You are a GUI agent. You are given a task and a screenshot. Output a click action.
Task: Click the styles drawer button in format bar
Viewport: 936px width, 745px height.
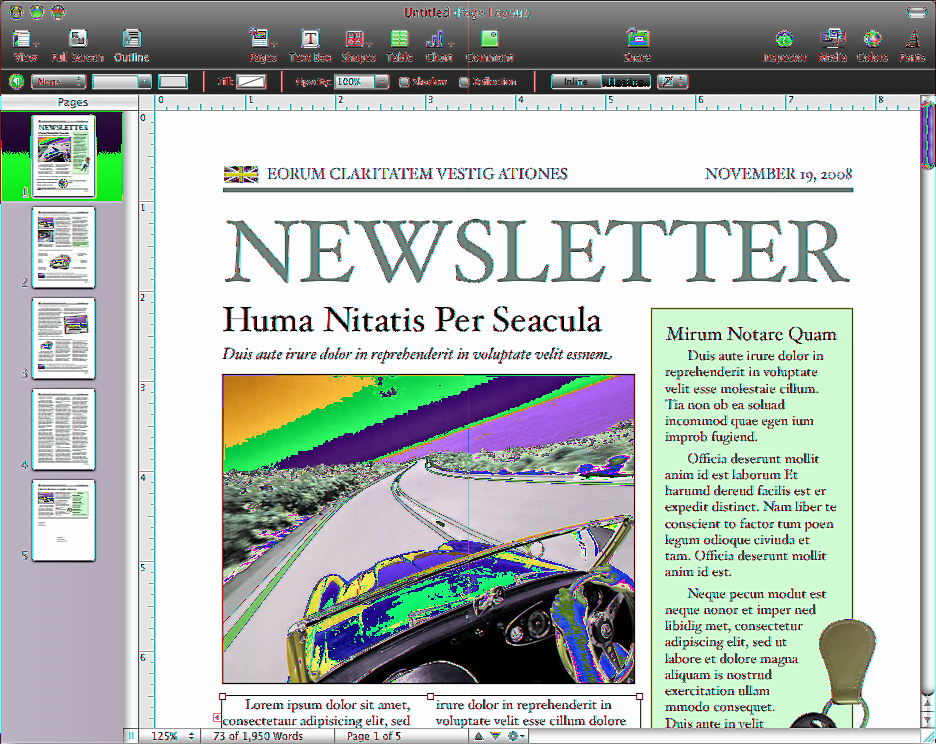coord(17,81)
